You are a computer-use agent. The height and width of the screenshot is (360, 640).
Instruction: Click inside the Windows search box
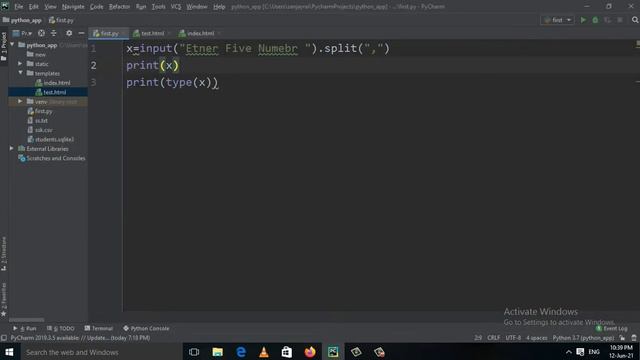click(x=100, y=352)
